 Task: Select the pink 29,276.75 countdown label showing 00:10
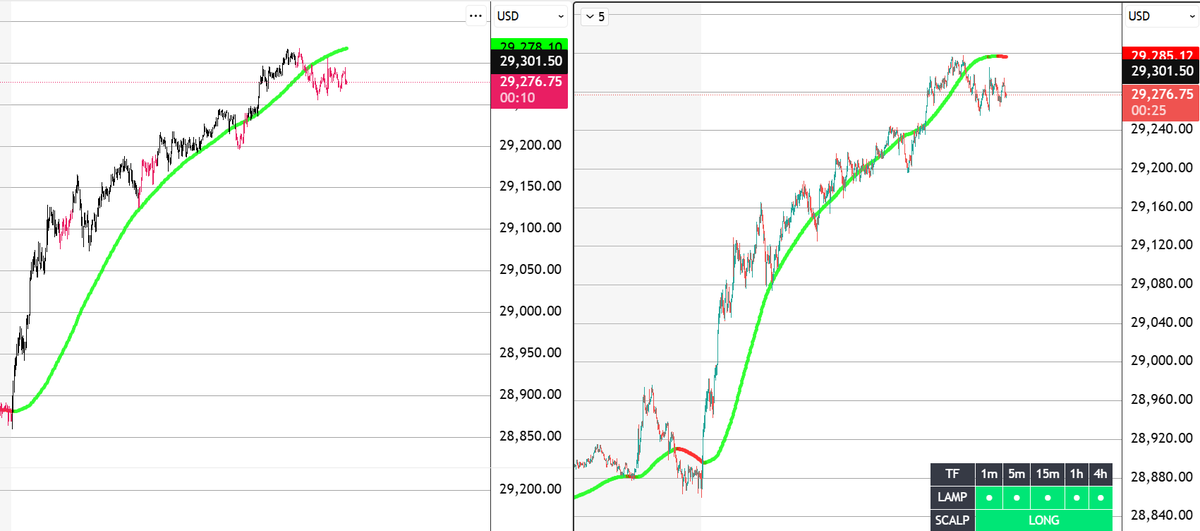tap(530, 89)
